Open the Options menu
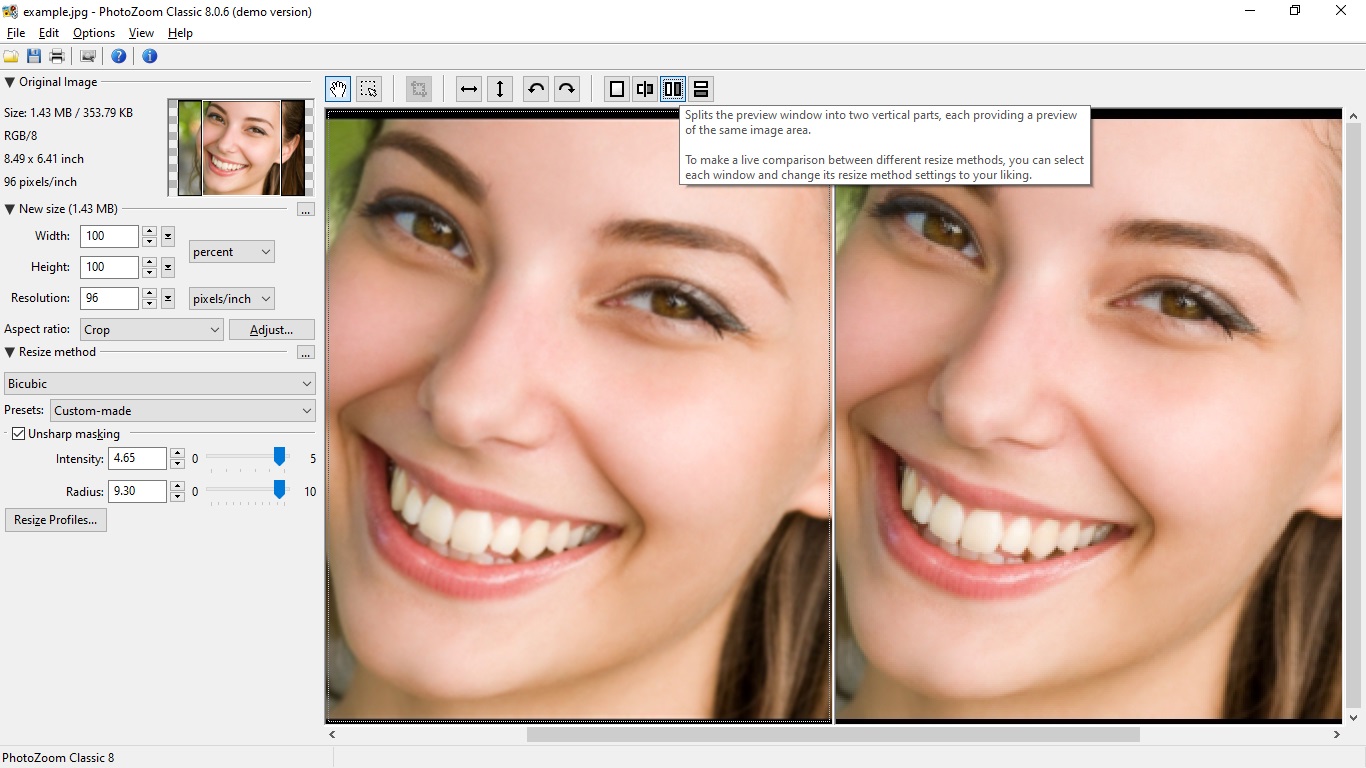This screenshot has width=1366, height=768. click(x=94, y=33)
